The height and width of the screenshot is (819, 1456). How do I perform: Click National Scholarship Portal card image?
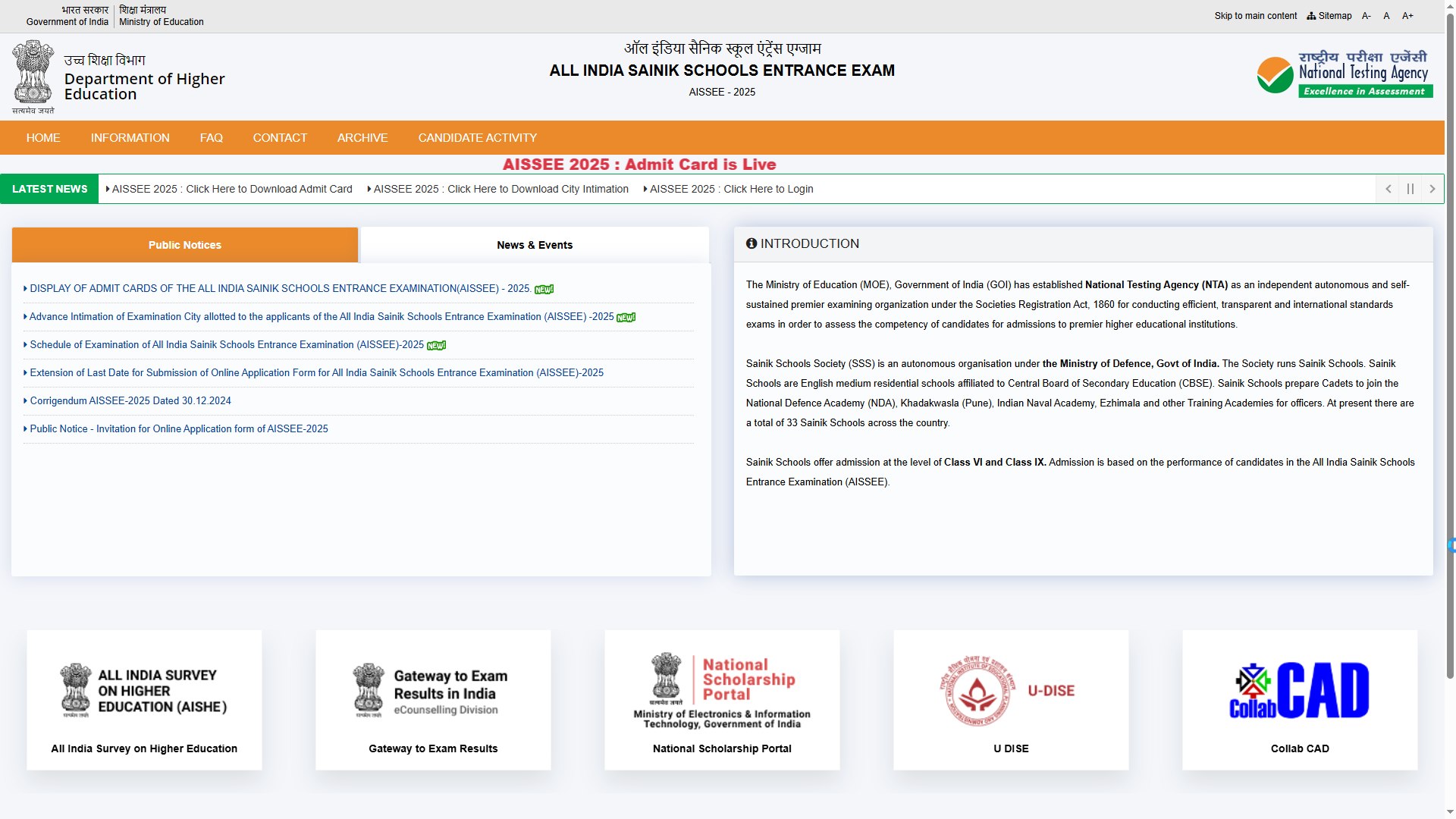click(x=722, y=691)
